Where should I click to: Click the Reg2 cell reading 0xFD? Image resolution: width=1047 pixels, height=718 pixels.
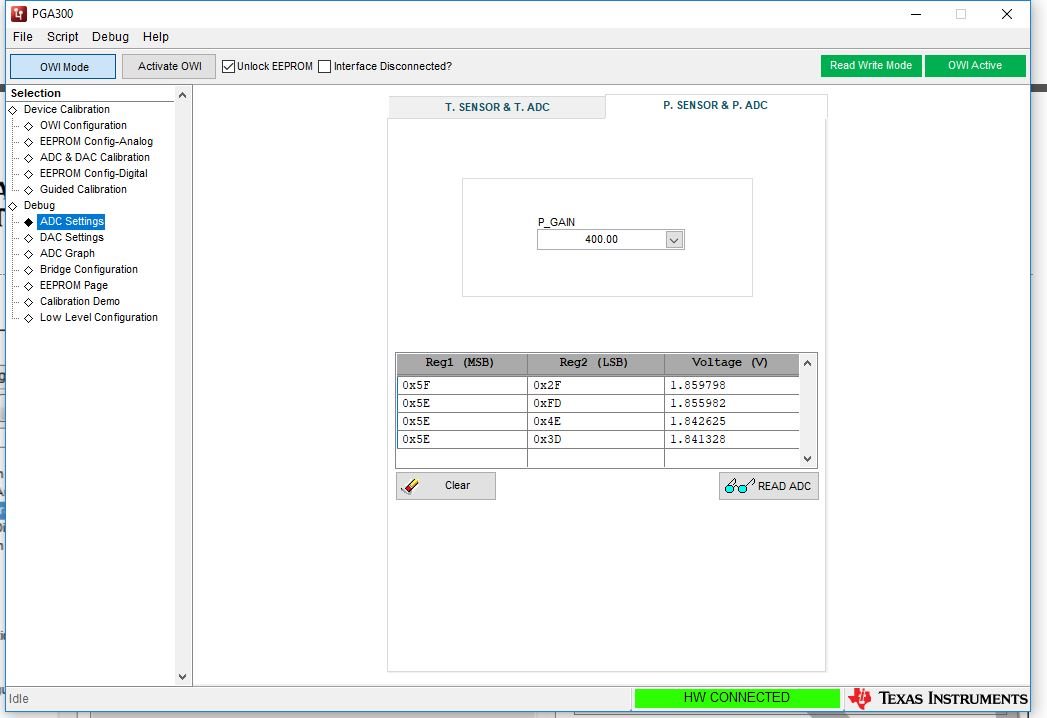click(595, 403)
